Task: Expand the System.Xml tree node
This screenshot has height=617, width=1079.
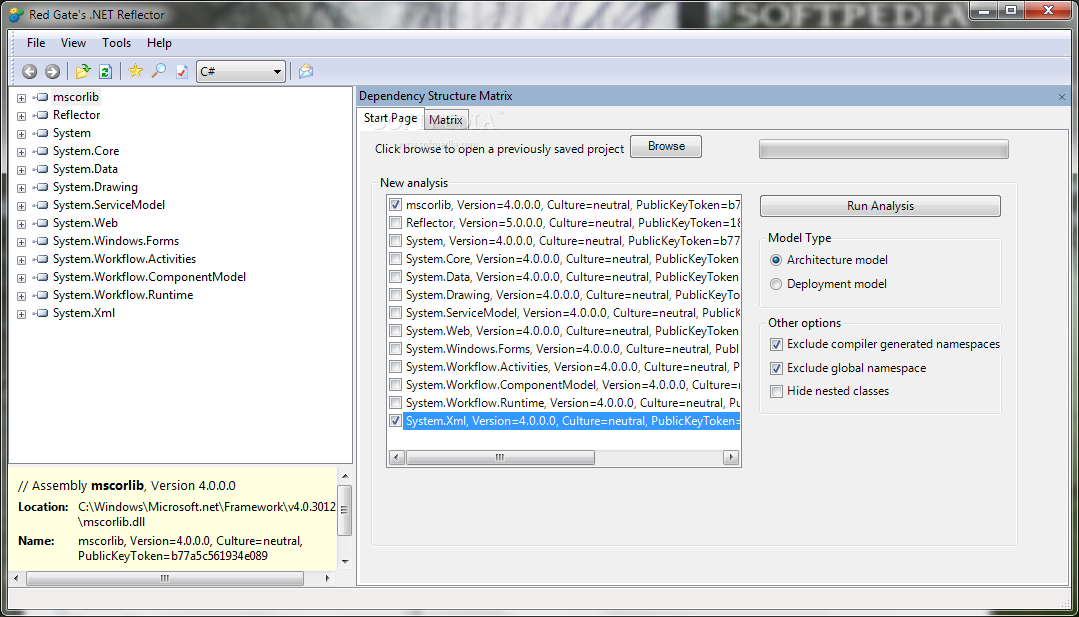Action: pyautogui.click(x=21, y=314)
